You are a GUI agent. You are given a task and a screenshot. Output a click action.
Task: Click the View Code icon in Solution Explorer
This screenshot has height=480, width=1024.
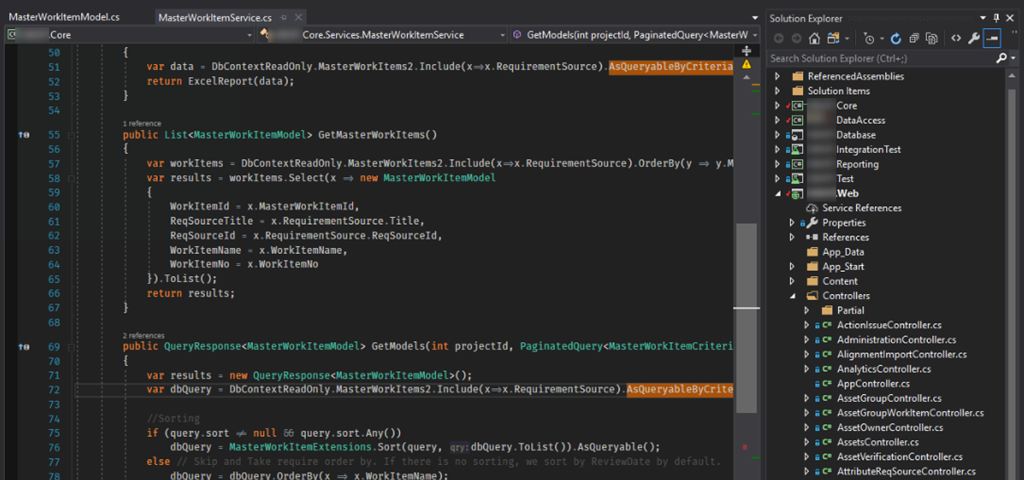pyautogui.click(x=955, y=39)
